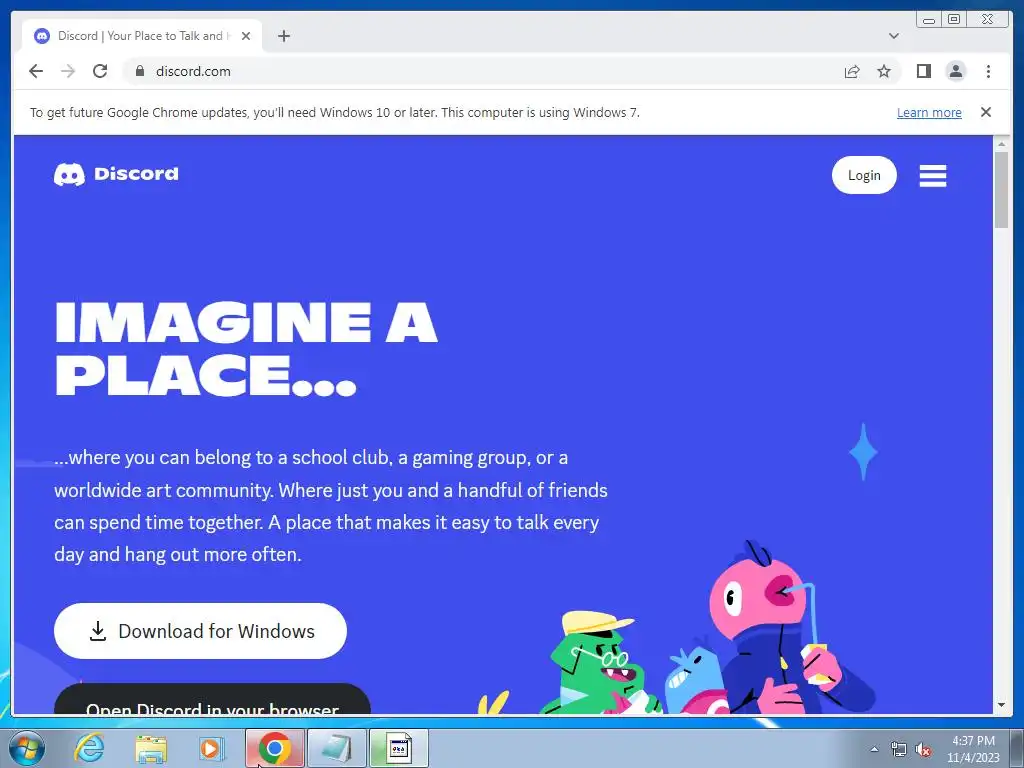Click Download for Windows button

[x=200, y=631]
